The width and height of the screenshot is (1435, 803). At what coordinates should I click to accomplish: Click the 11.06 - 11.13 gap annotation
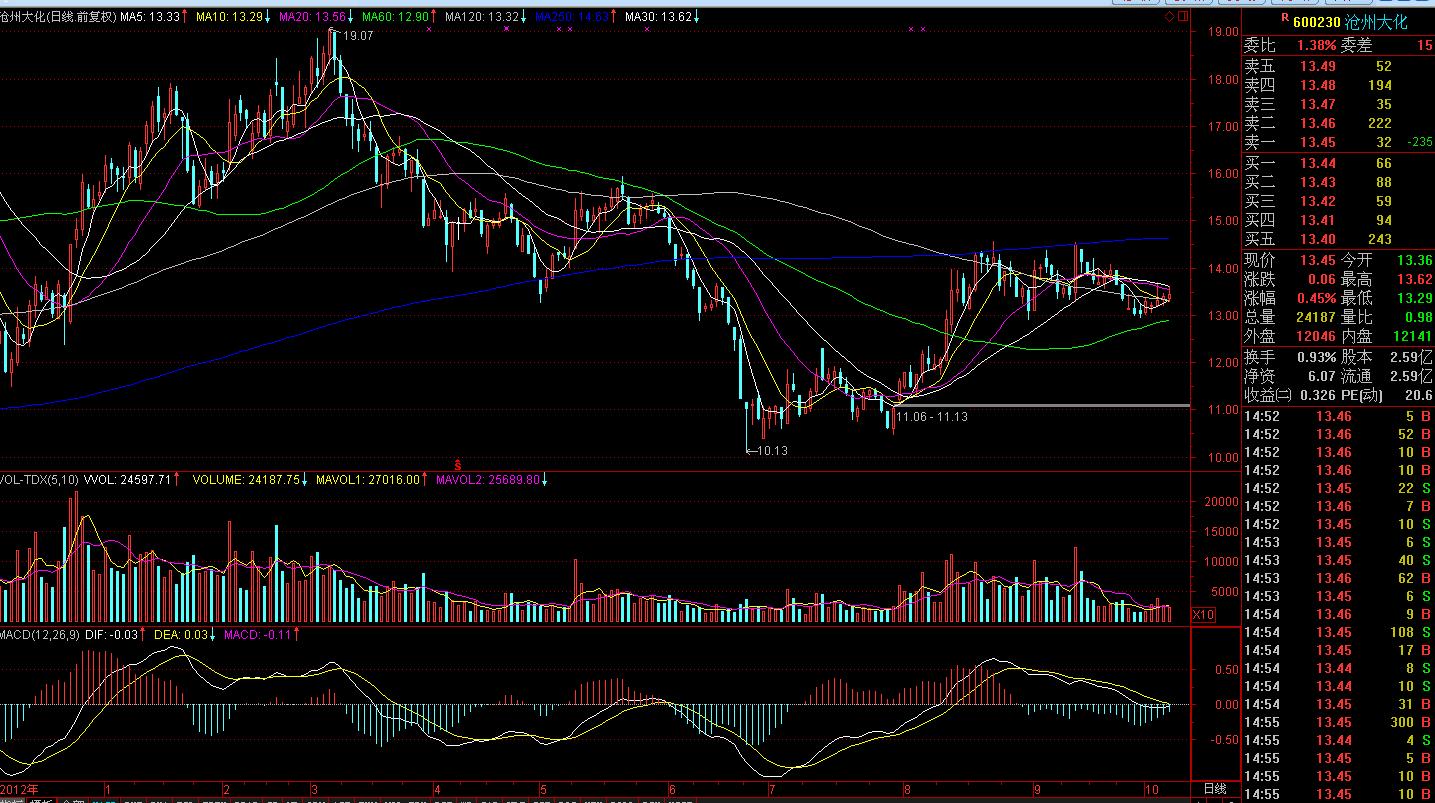[x=932, y=417]
